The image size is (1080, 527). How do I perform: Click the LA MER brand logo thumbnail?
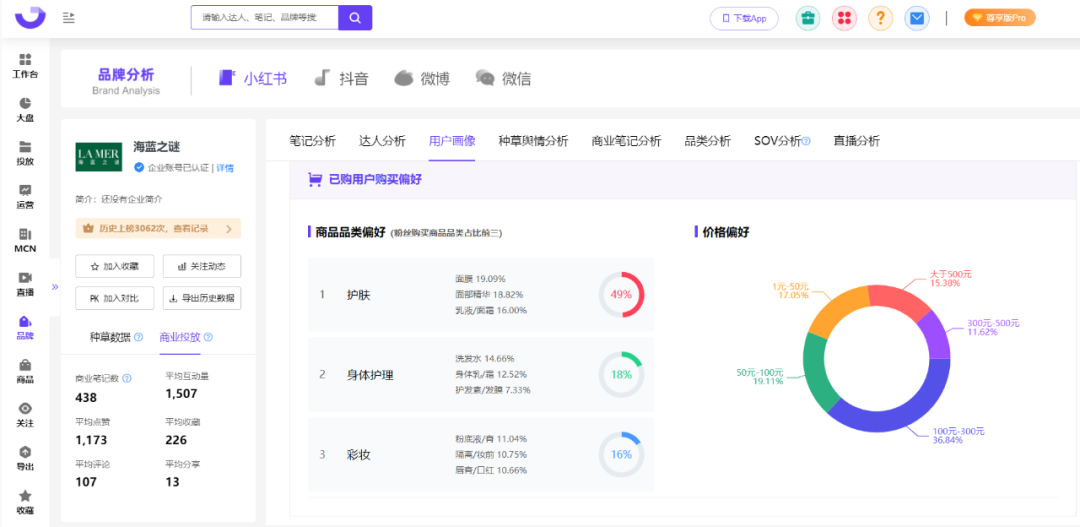(x=99, y=156)
